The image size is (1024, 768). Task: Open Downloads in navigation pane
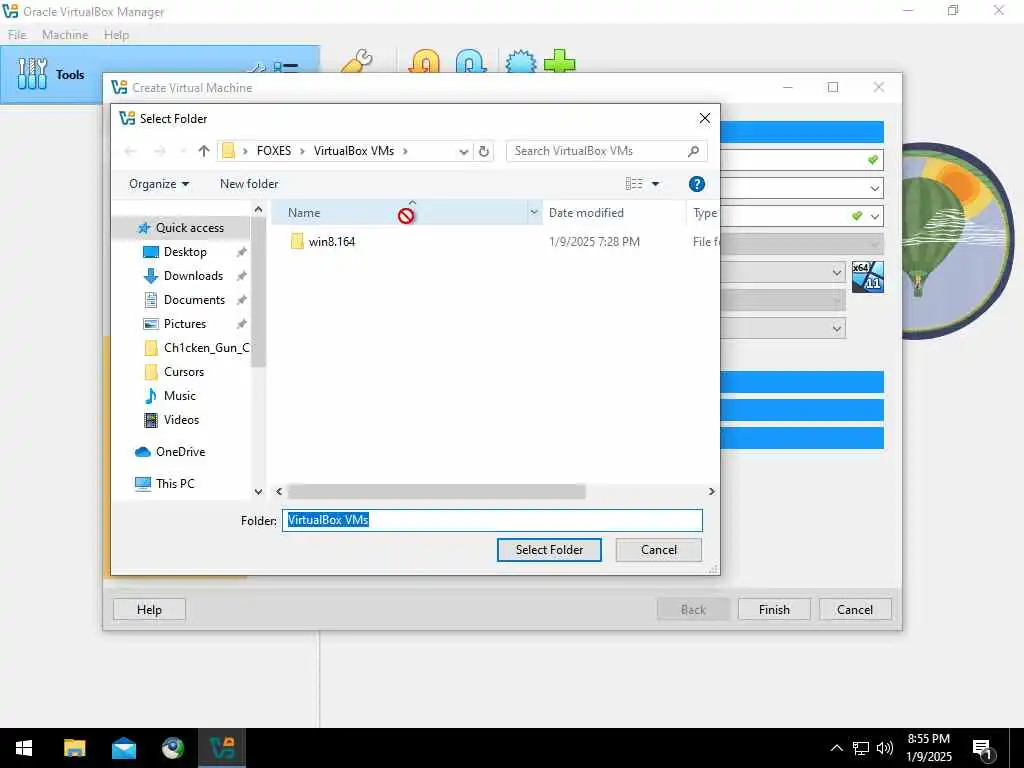coord(193,276)
